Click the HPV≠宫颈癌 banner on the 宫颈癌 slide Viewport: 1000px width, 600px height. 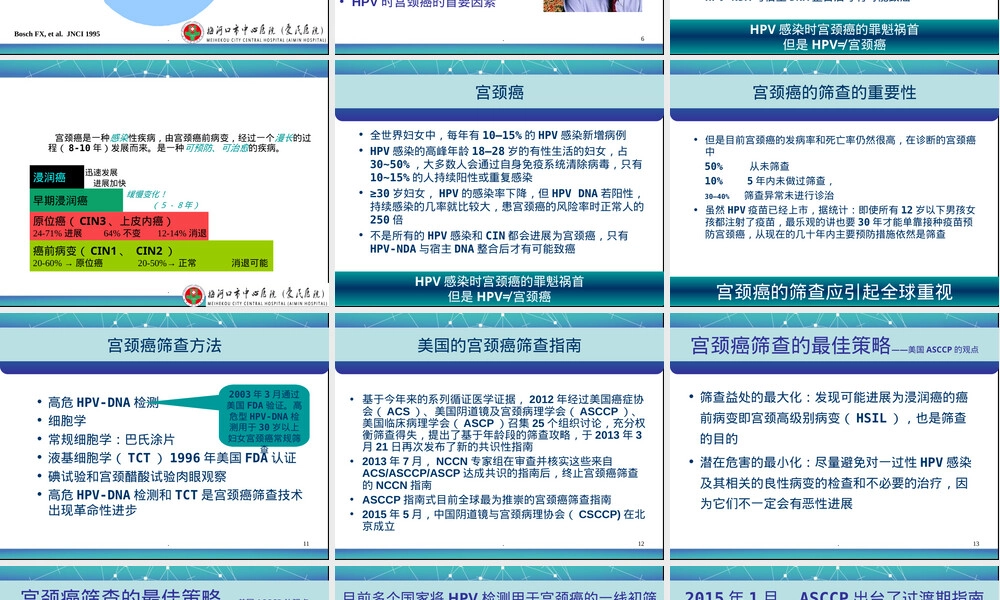click(499, 289)
